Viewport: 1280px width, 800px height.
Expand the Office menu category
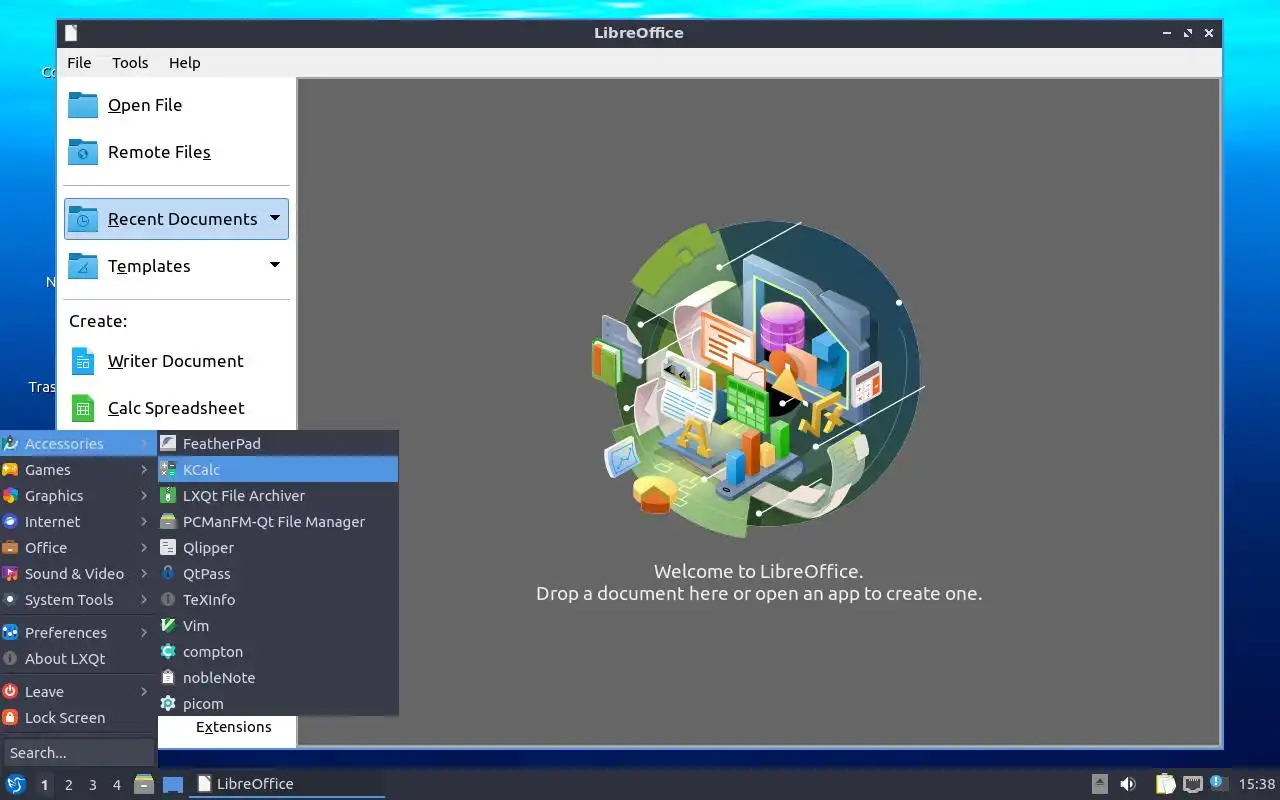coord(78,547)
